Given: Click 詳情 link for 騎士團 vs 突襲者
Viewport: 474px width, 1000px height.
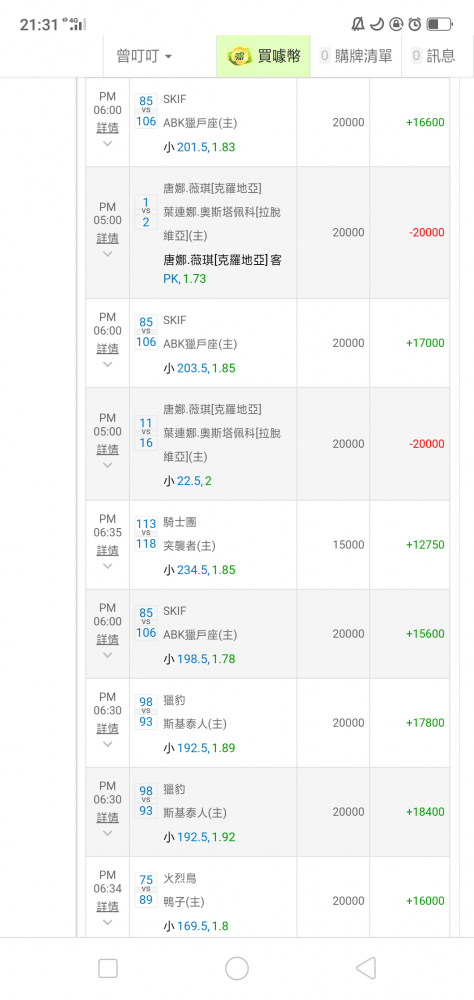Looking at the screenshot, I should click(107, 550).
